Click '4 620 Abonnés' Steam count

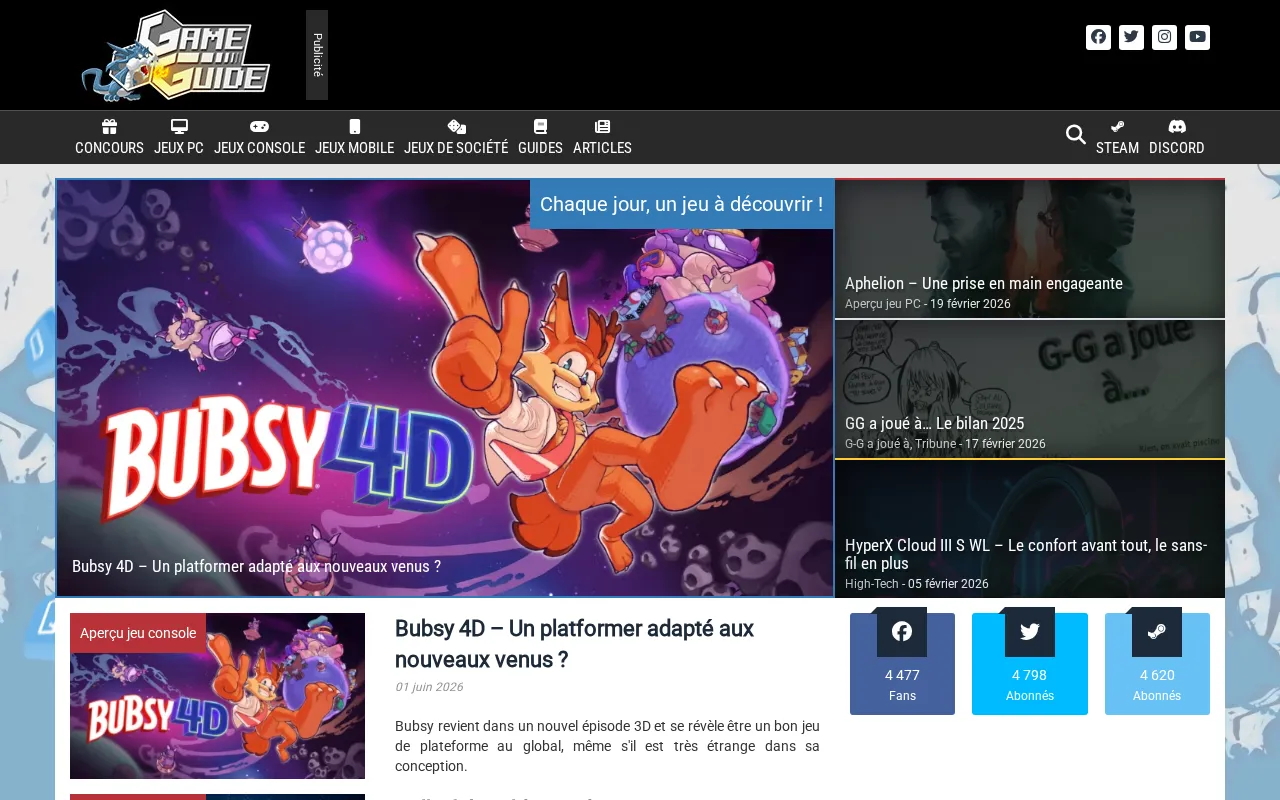pos(1157,685)
